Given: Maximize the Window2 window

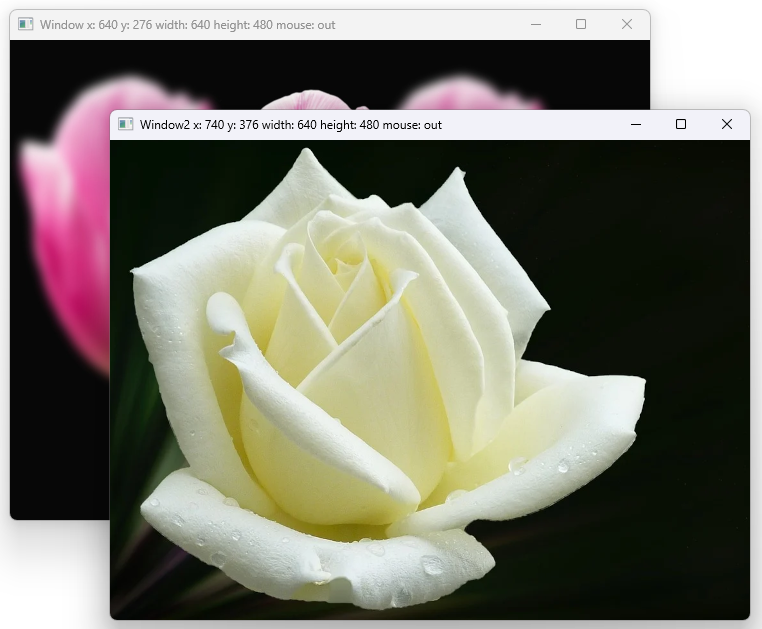Looking at the screenshot, I should (681, 124).
